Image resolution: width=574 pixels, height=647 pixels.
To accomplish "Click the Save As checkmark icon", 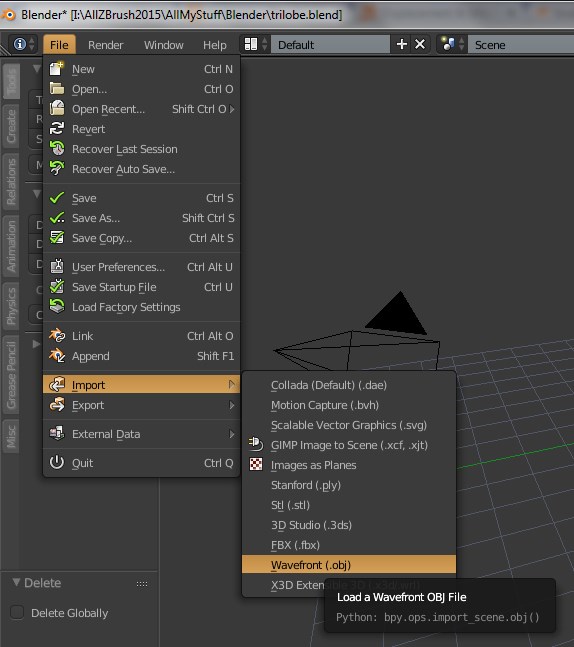I will (57, 217).
